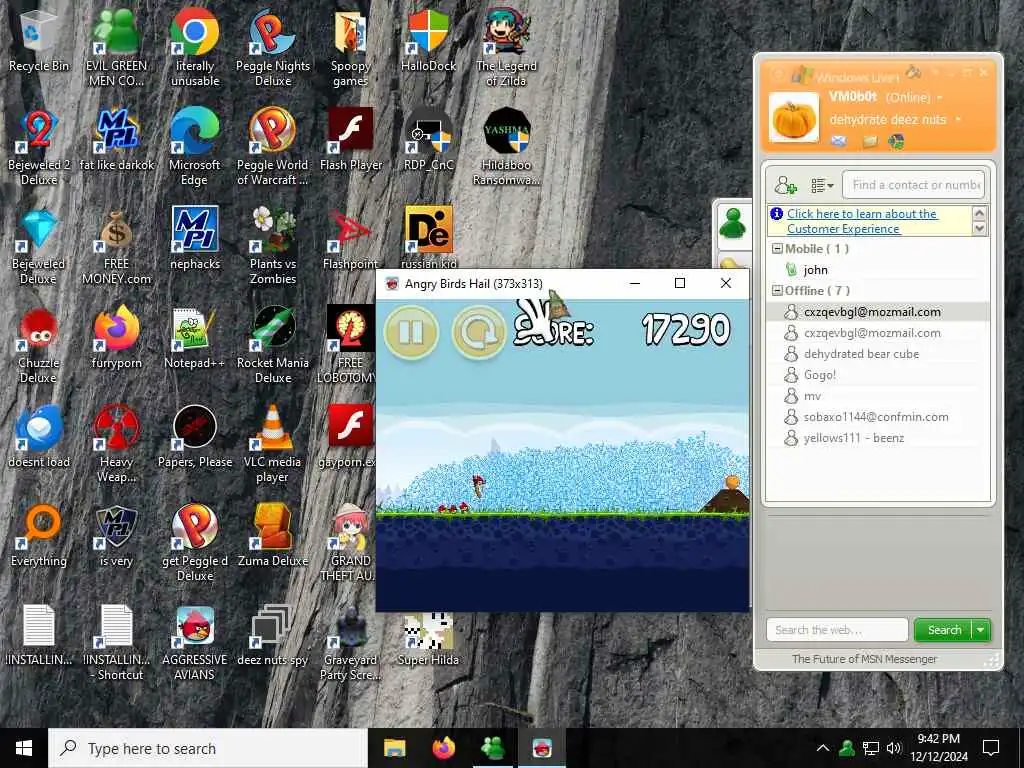1024x768 pixels.
Task: Open Firefox from the taskbar
Action: [444, 748]
